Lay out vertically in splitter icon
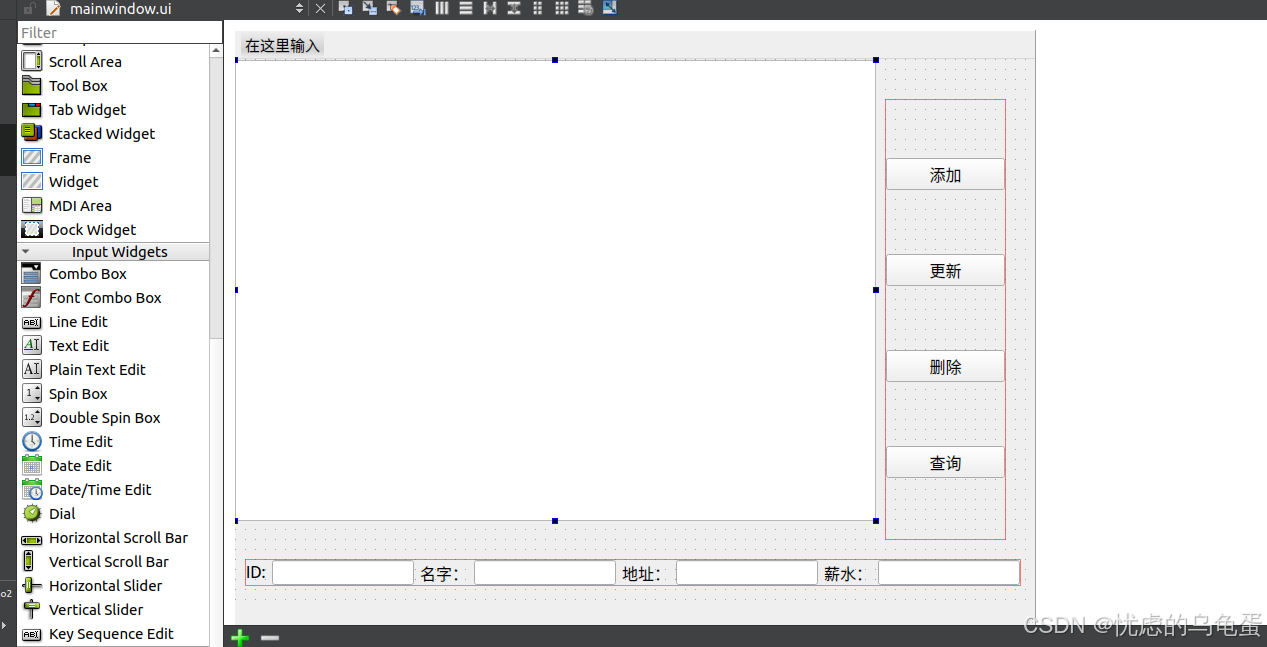 tap(513, 8)
